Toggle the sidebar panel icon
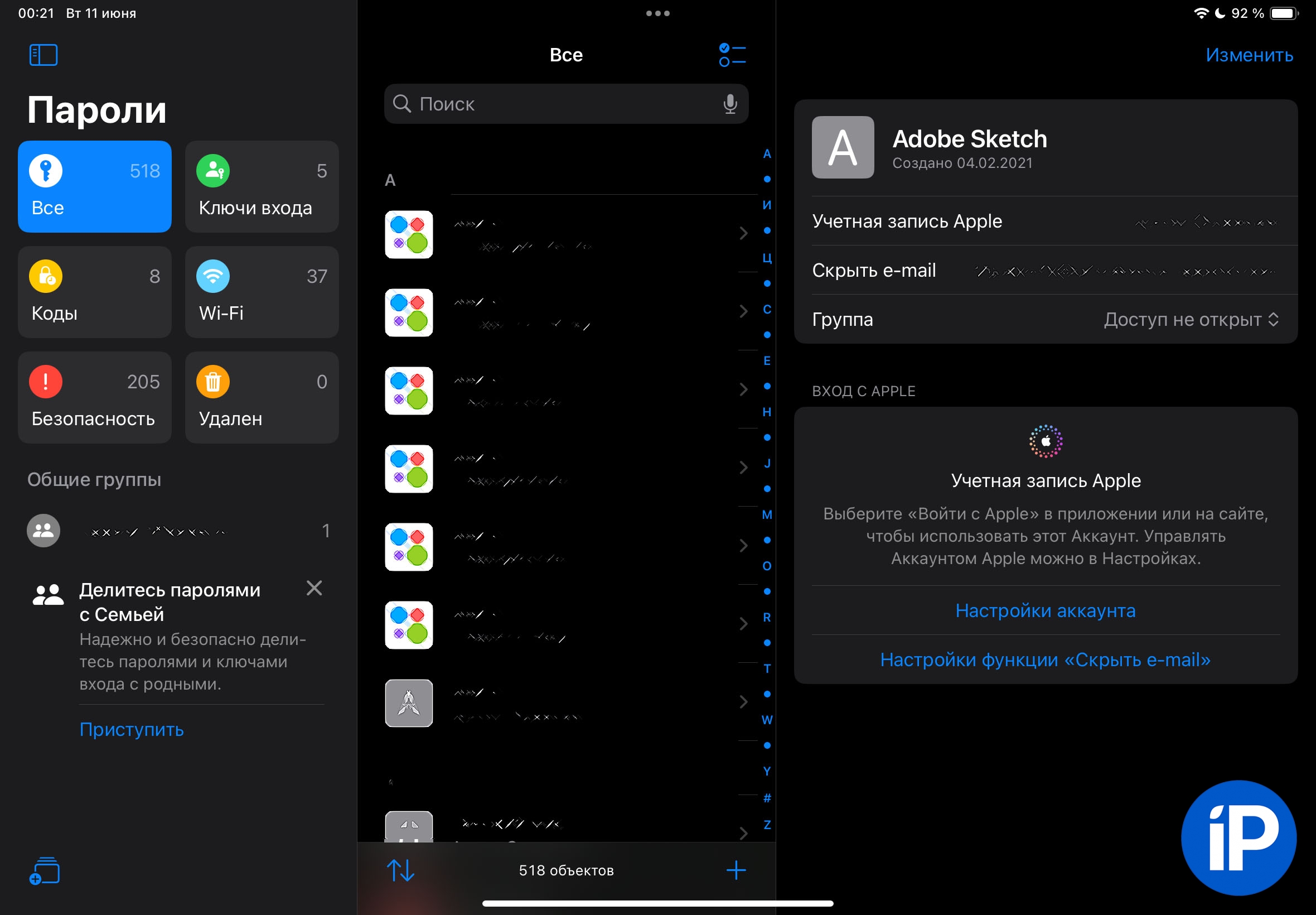1316x915 pixels. coord(43,55)
